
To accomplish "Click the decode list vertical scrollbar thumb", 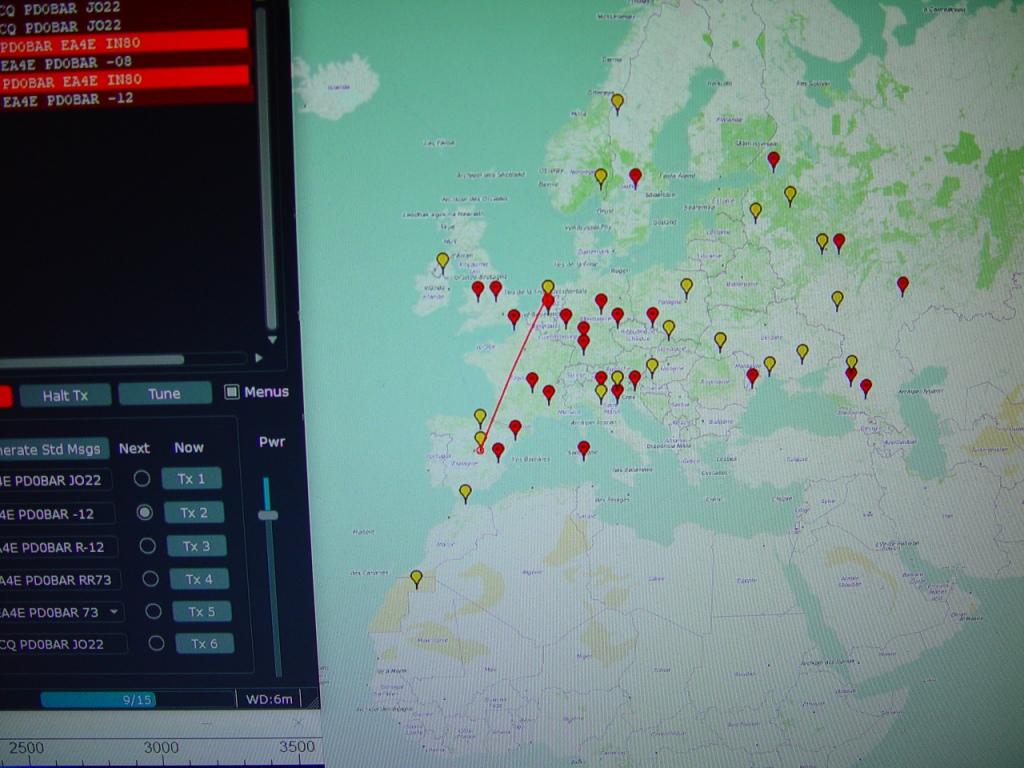I will pyautogui.click(x=266, y=170).
